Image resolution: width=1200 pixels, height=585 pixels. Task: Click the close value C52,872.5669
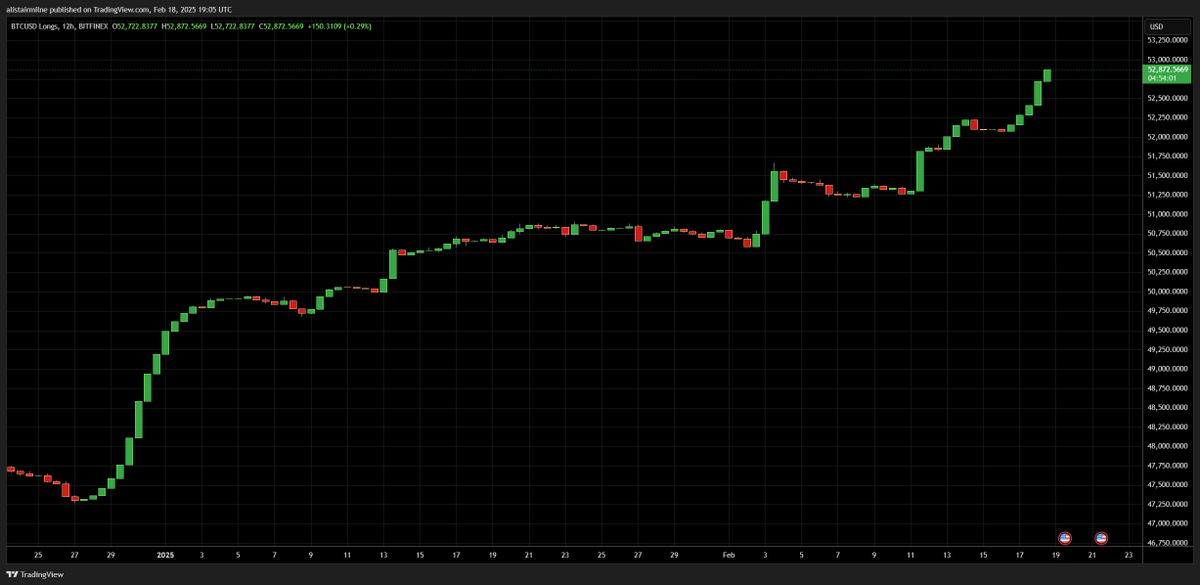pyautogui.click(x=283, y=26)
